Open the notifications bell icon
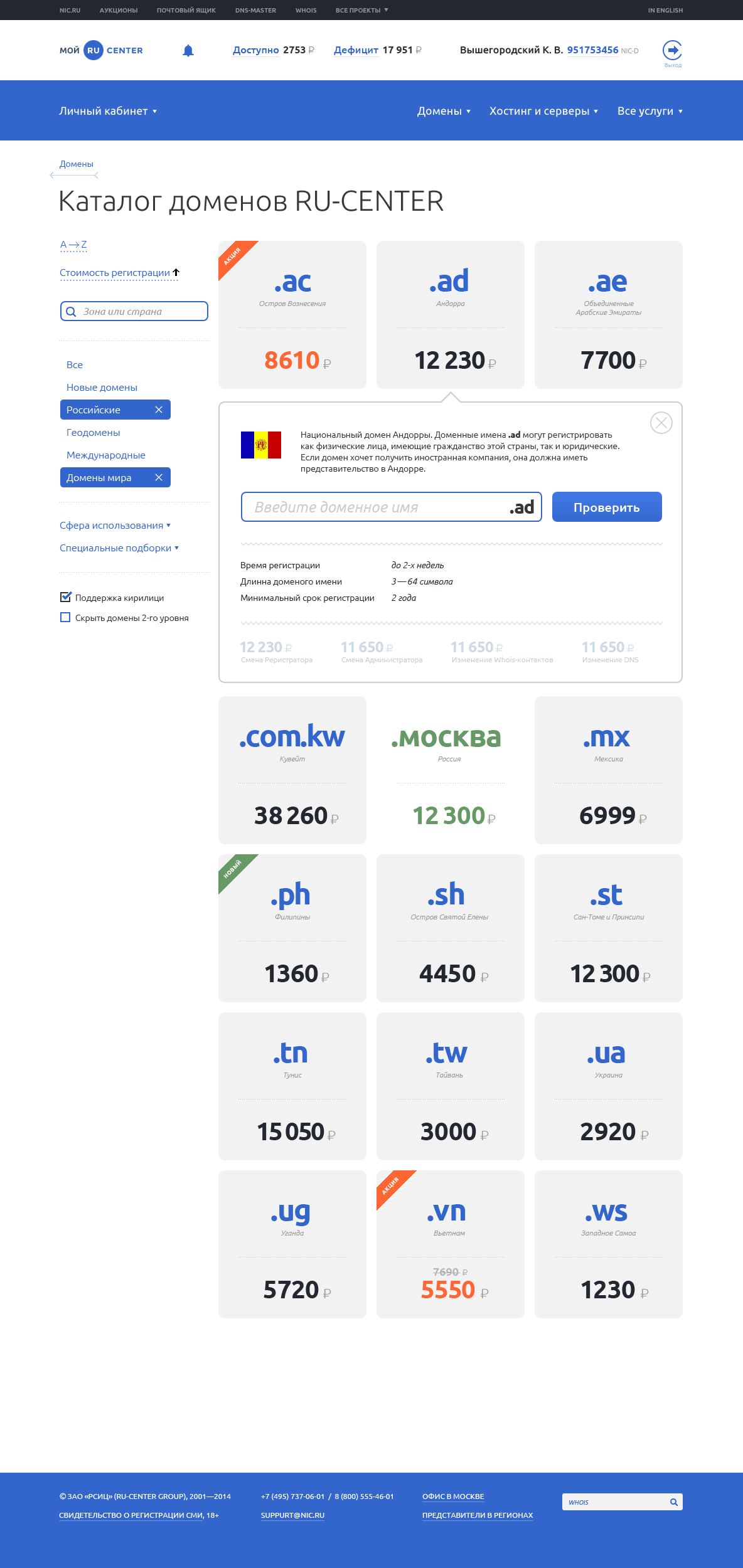Screen dimensions: 743x1568 pyautogui.click(x=188, y=51)
